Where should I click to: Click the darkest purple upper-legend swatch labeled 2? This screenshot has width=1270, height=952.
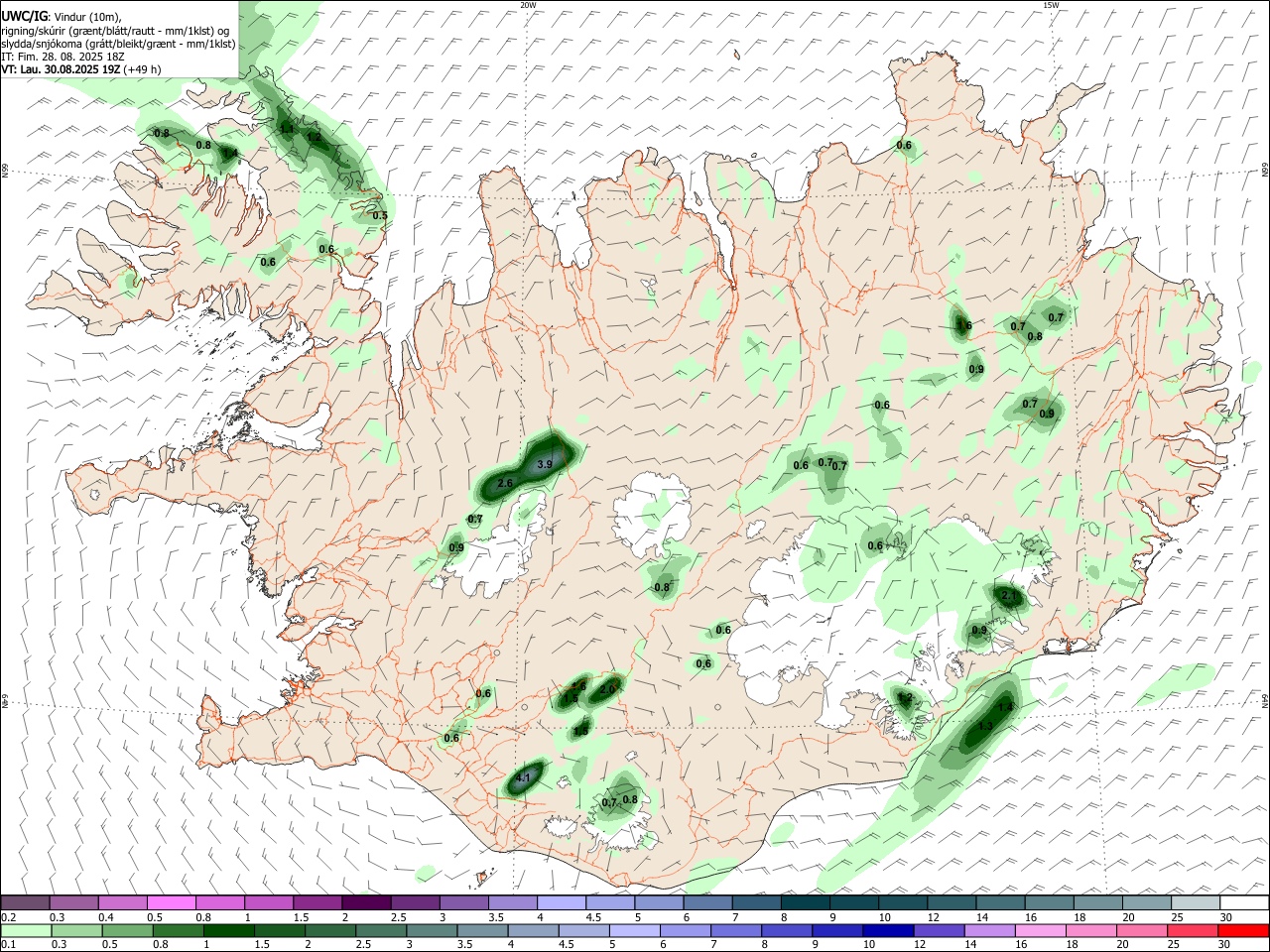[365, 902]
